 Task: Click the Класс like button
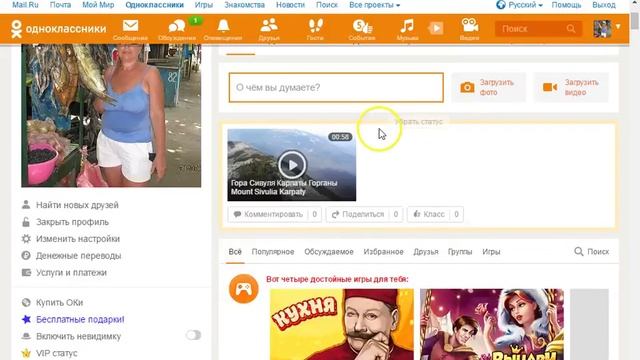[435, 214]
